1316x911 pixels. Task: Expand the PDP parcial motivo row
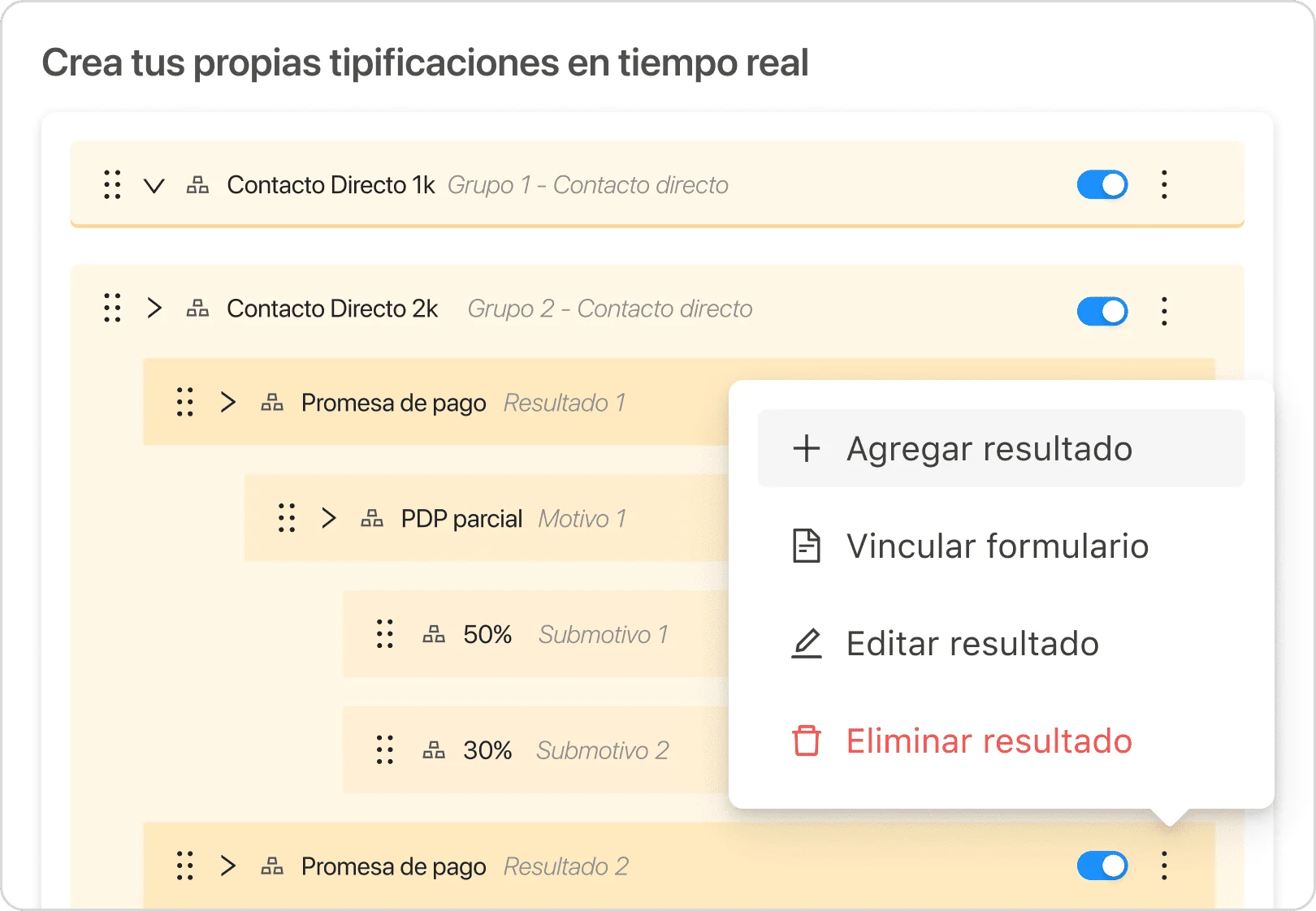[328, 518]
